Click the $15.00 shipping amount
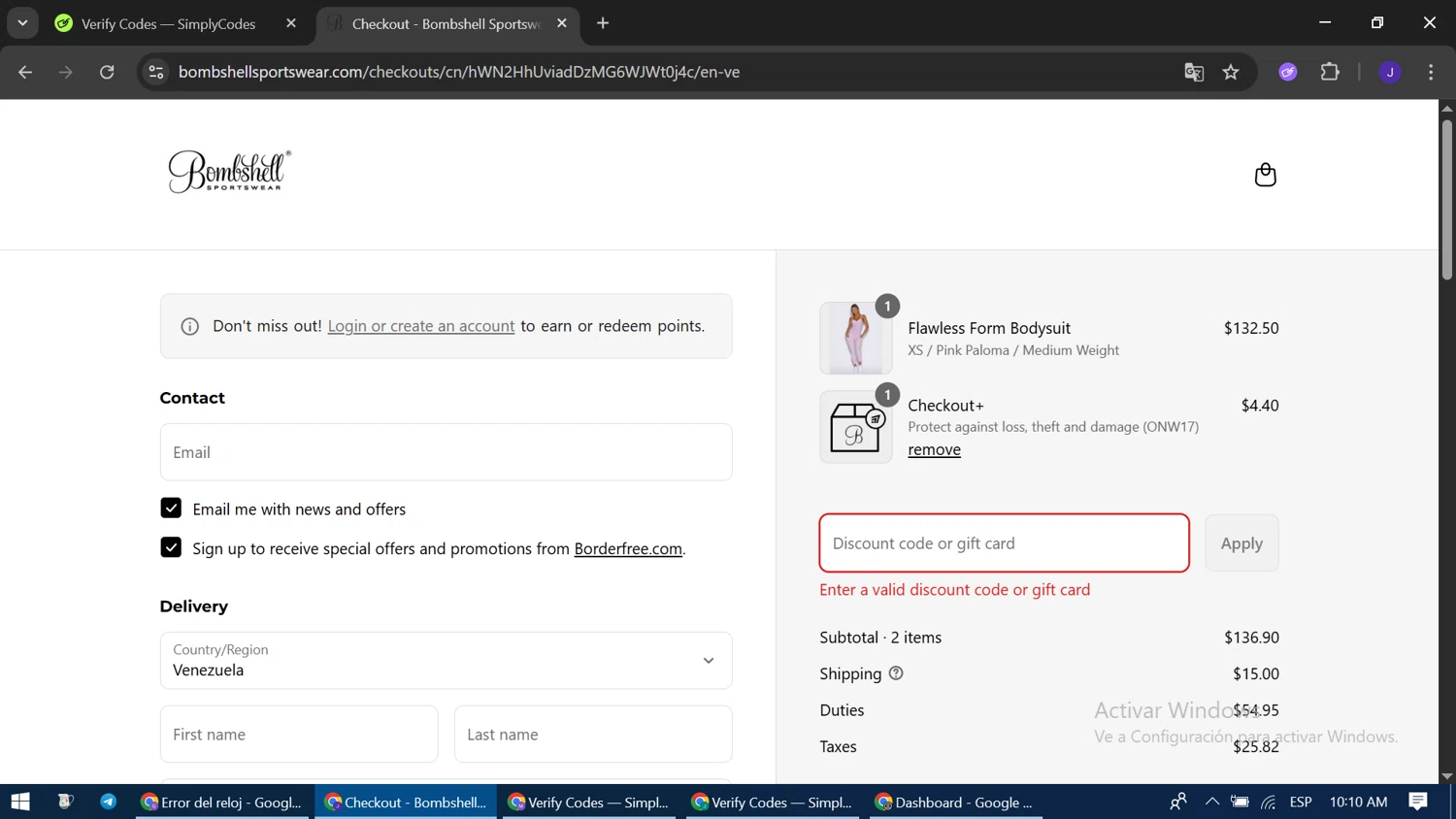The image size is (1456, 819). (1256, 673)
